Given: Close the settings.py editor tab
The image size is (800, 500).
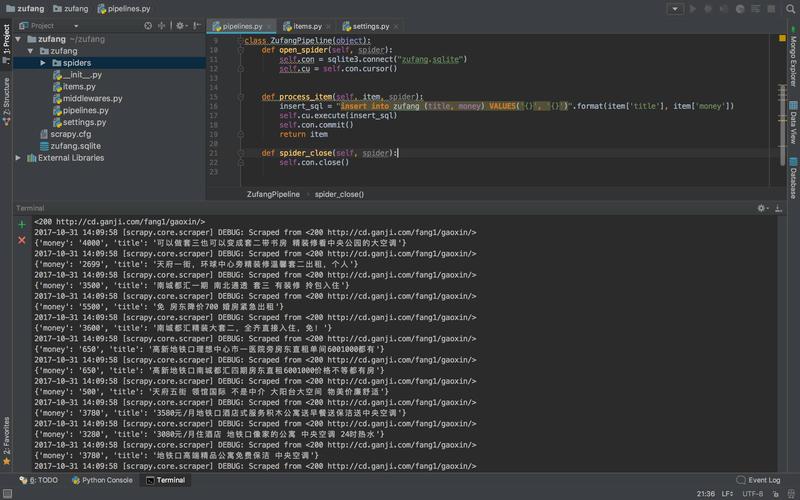Looking at the screenshot, I should click(396, 27).
